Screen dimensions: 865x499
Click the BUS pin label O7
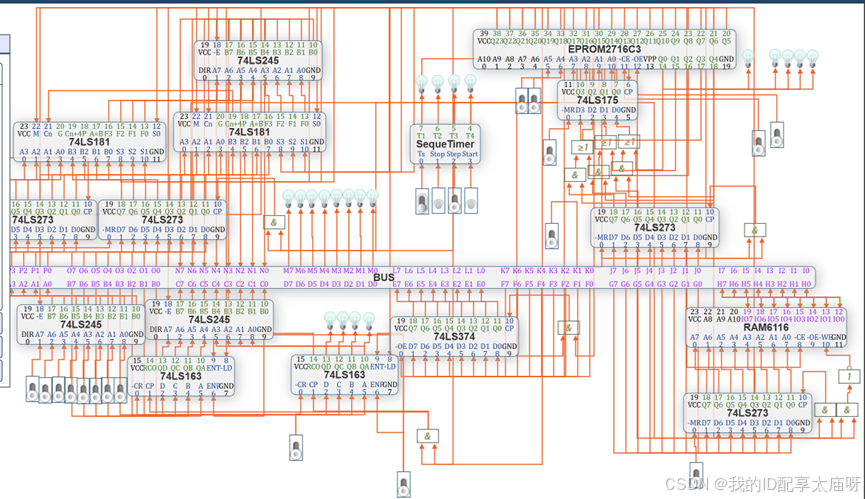[71, 271]
